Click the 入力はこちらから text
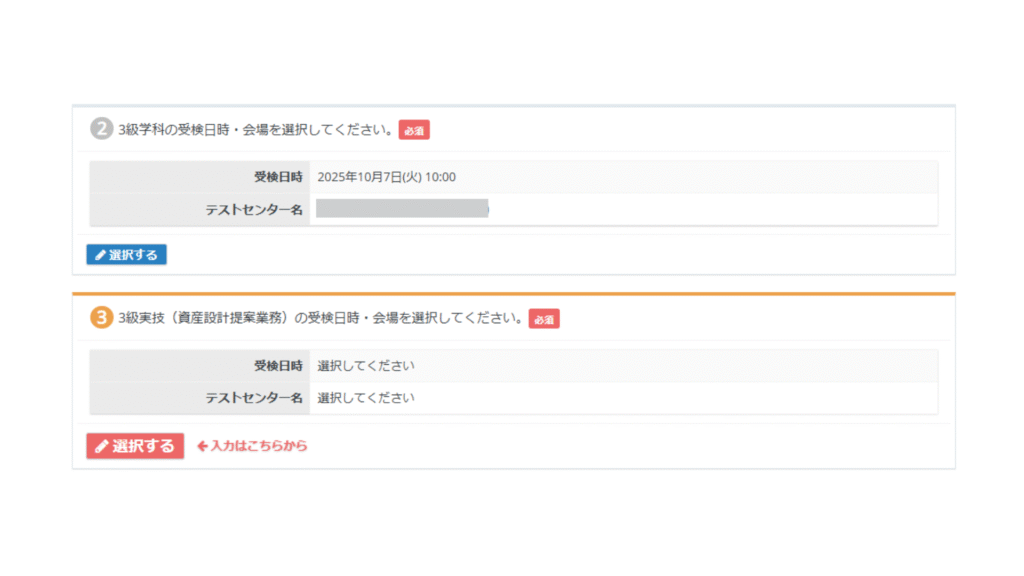Viewport: 1024px width, 576px height. click(259, 446)
